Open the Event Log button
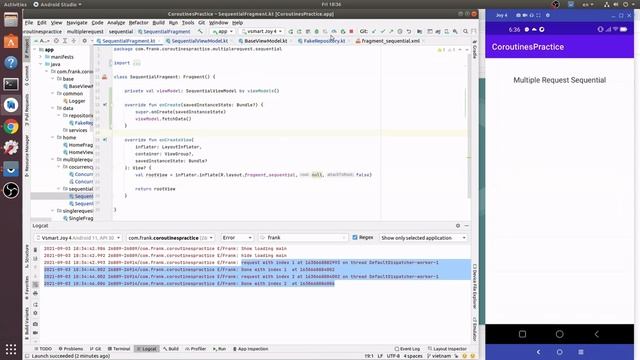The height and width of the screenshot is (360, 640). (407, 349)
